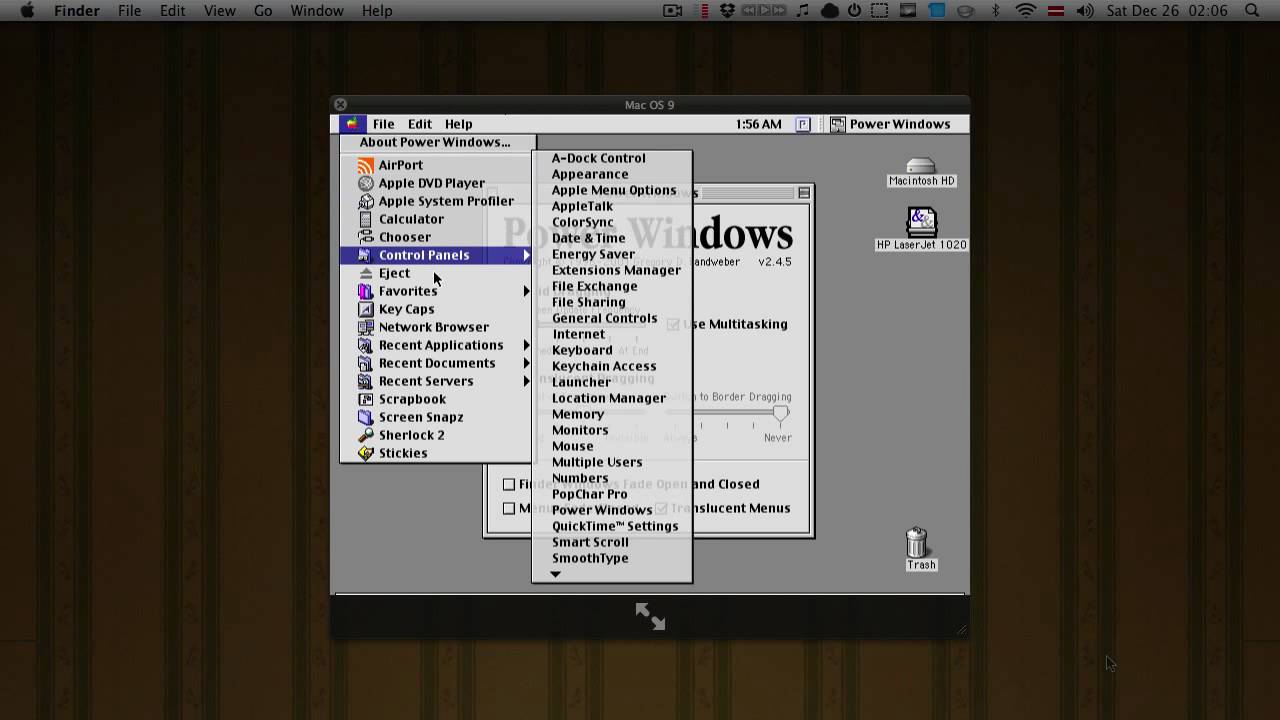Image resolution: width=1280 pixels, height=720 pixels.
Task: Click the down arrow at submenu bottom
Action: point(556,574)
